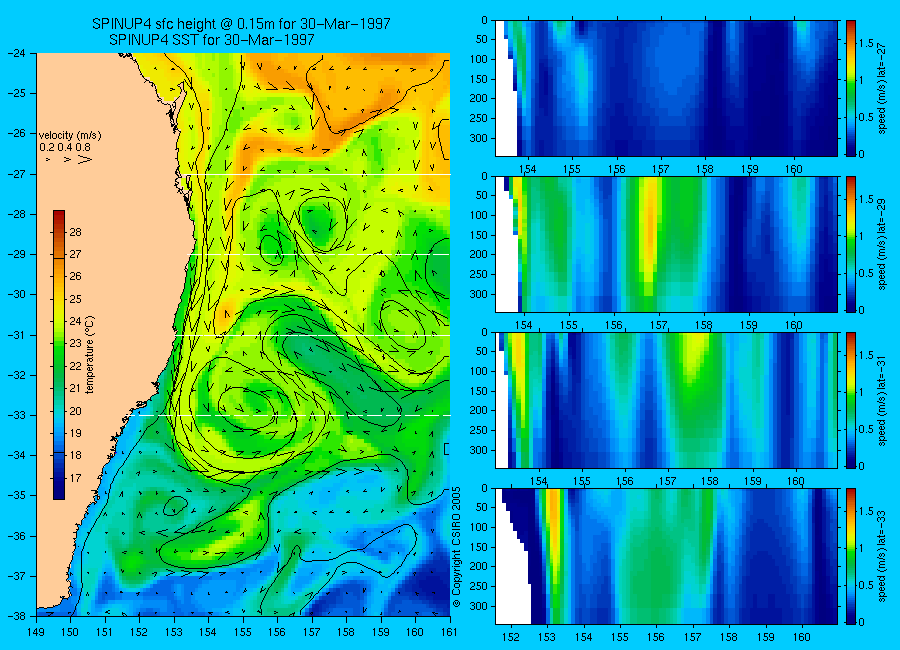Screen dimensions: 900x650
Task: Click the 150 longitude label under the map
Action: [71, 632]
